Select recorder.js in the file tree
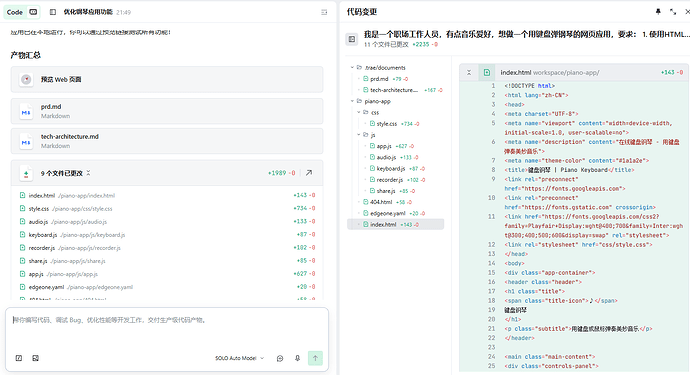 [x=396, y=180]
